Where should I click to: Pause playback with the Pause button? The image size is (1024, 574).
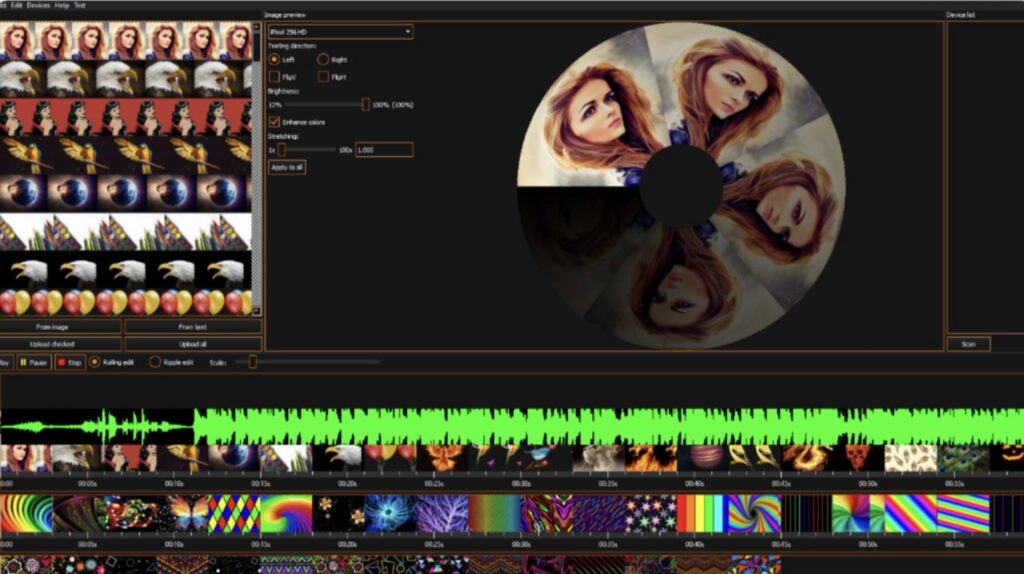[33, 362]
